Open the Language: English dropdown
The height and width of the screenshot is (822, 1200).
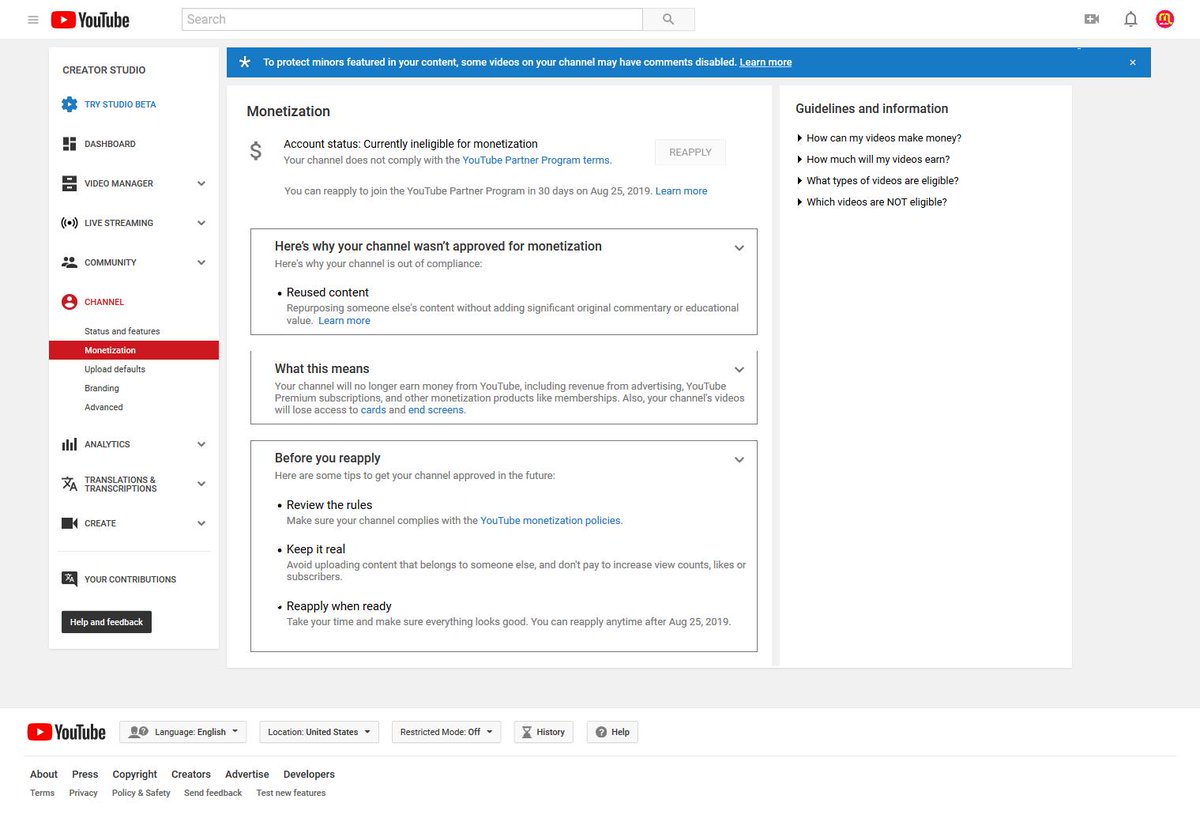click(x=183, y=732)
